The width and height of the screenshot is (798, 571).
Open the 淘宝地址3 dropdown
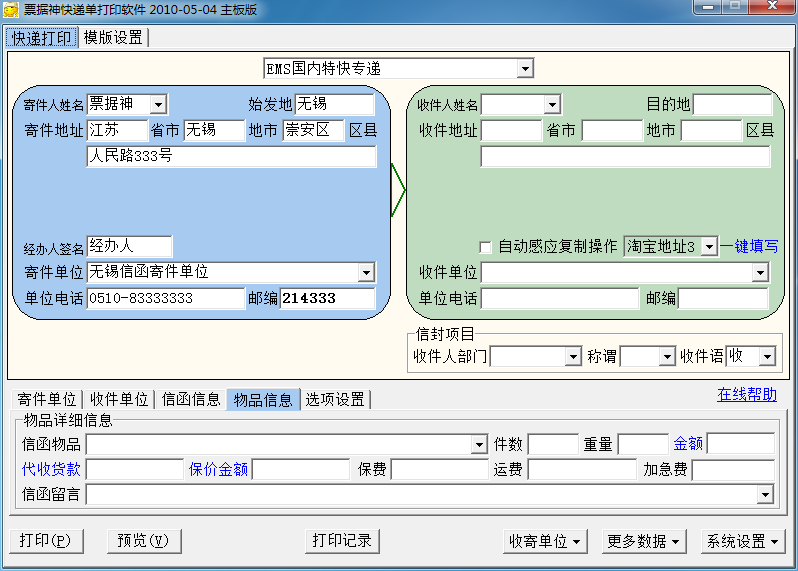pyautogui.click(x=709, y=247)
